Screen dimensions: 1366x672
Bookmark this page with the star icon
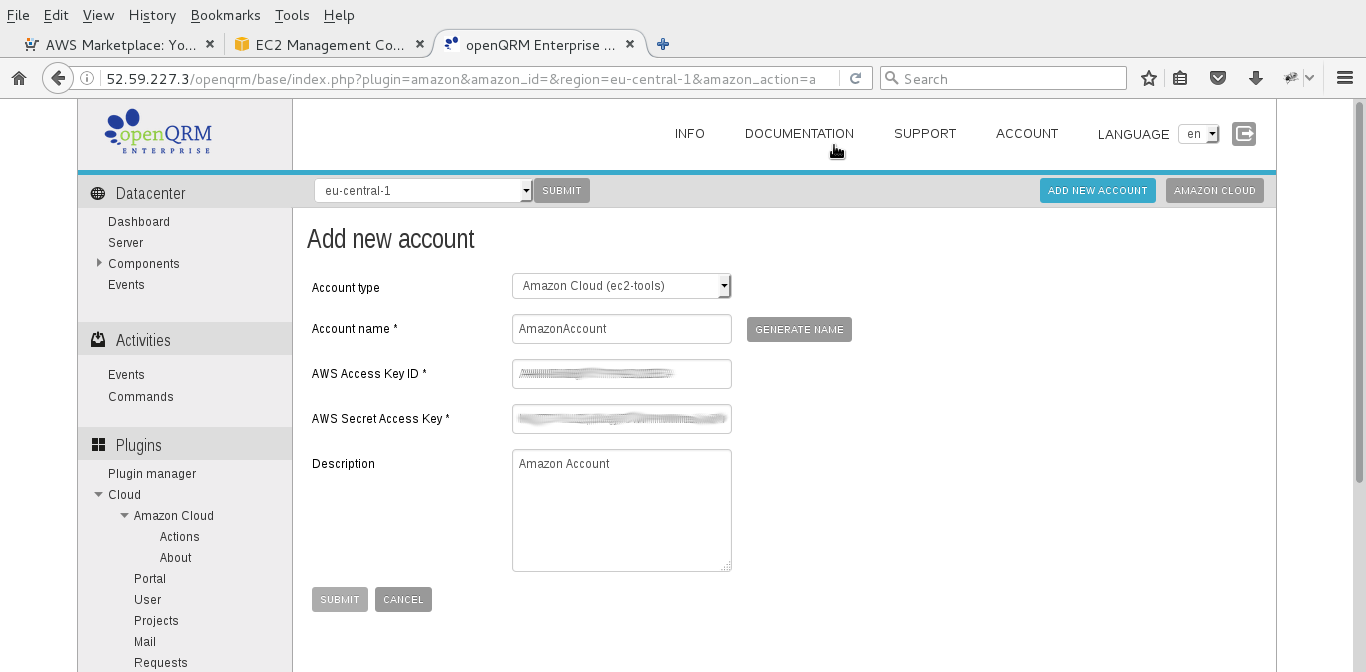1149,78
